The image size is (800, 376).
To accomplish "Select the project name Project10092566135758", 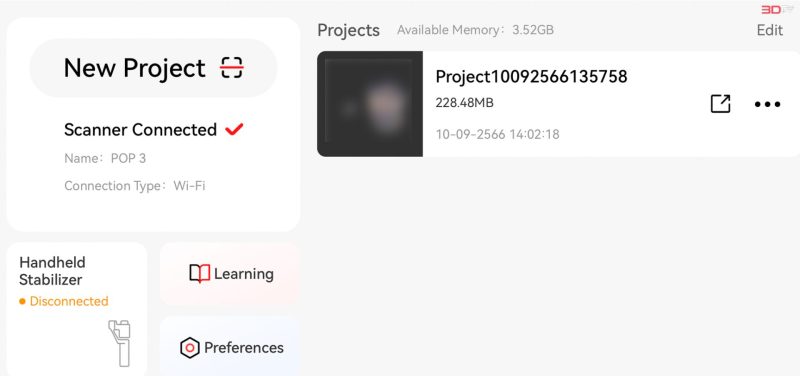I will point(531,77).
